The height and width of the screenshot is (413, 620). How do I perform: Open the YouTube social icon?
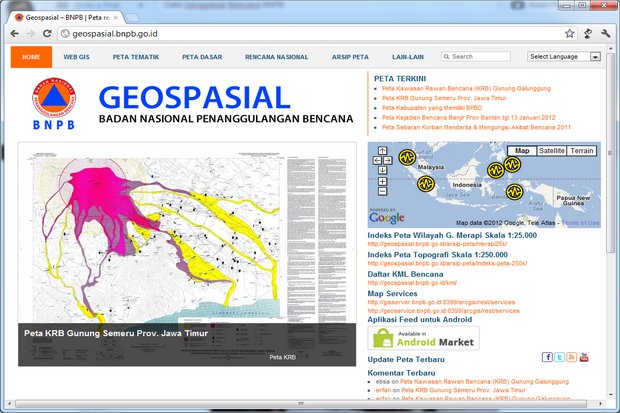coord(584,357)
